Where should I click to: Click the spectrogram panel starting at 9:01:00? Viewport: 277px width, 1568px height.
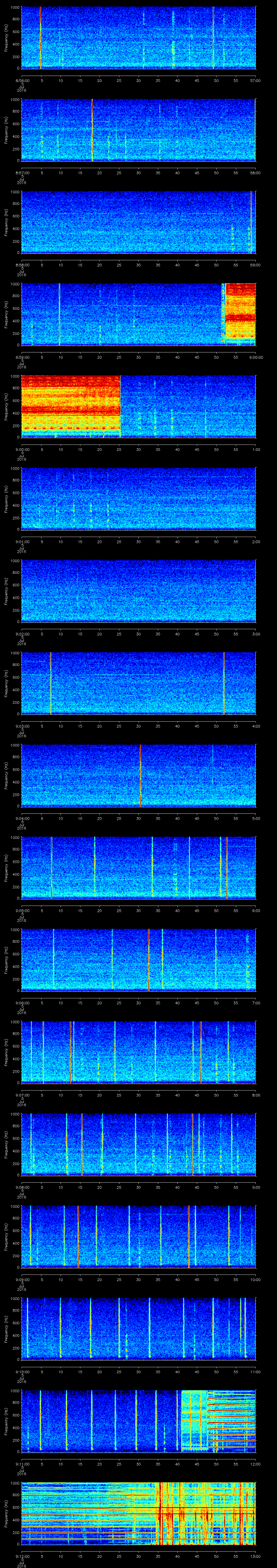(x=138, y=499)
